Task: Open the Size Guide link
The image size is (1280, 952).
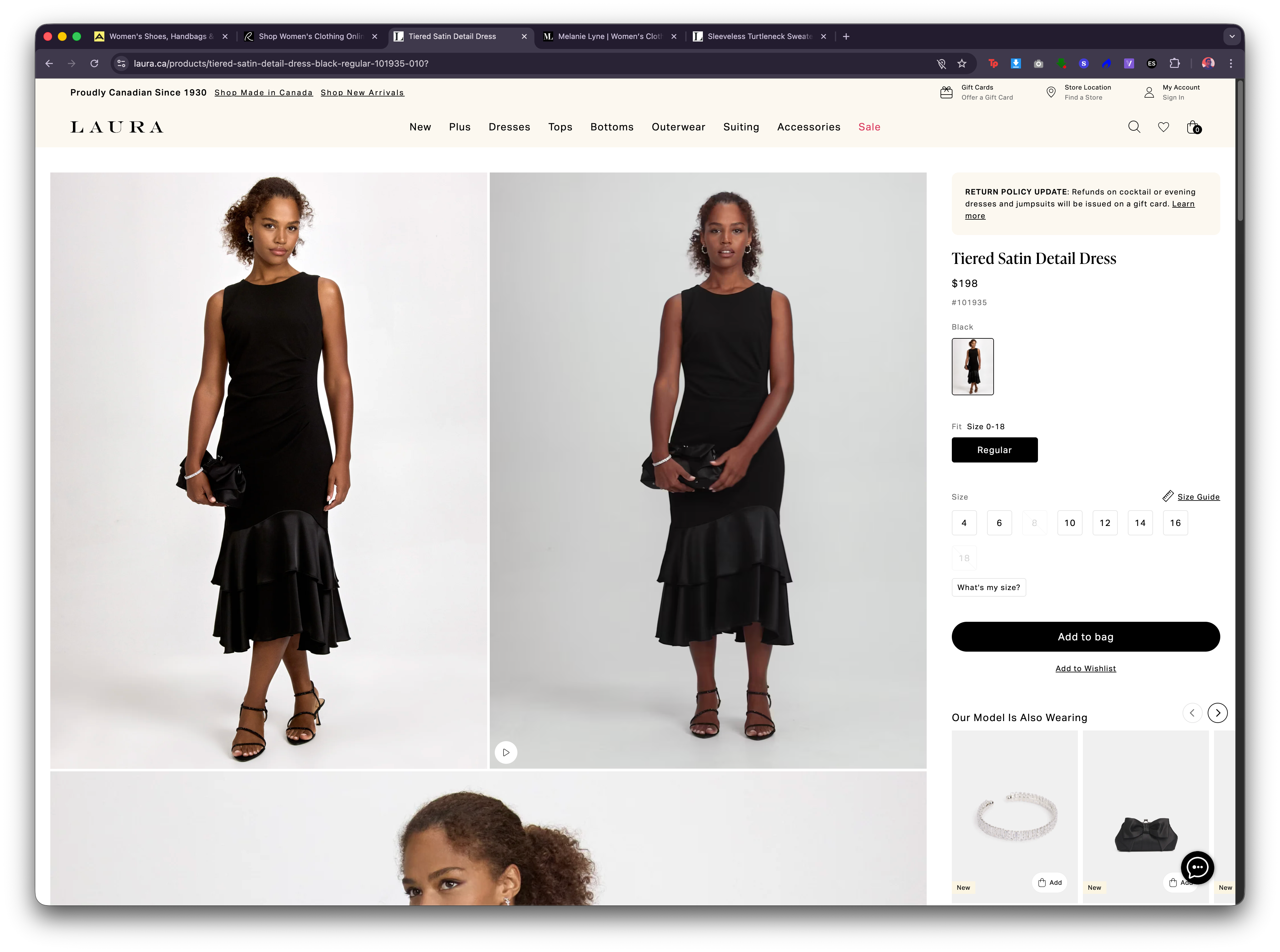Action: click(x=1199, y=496)
